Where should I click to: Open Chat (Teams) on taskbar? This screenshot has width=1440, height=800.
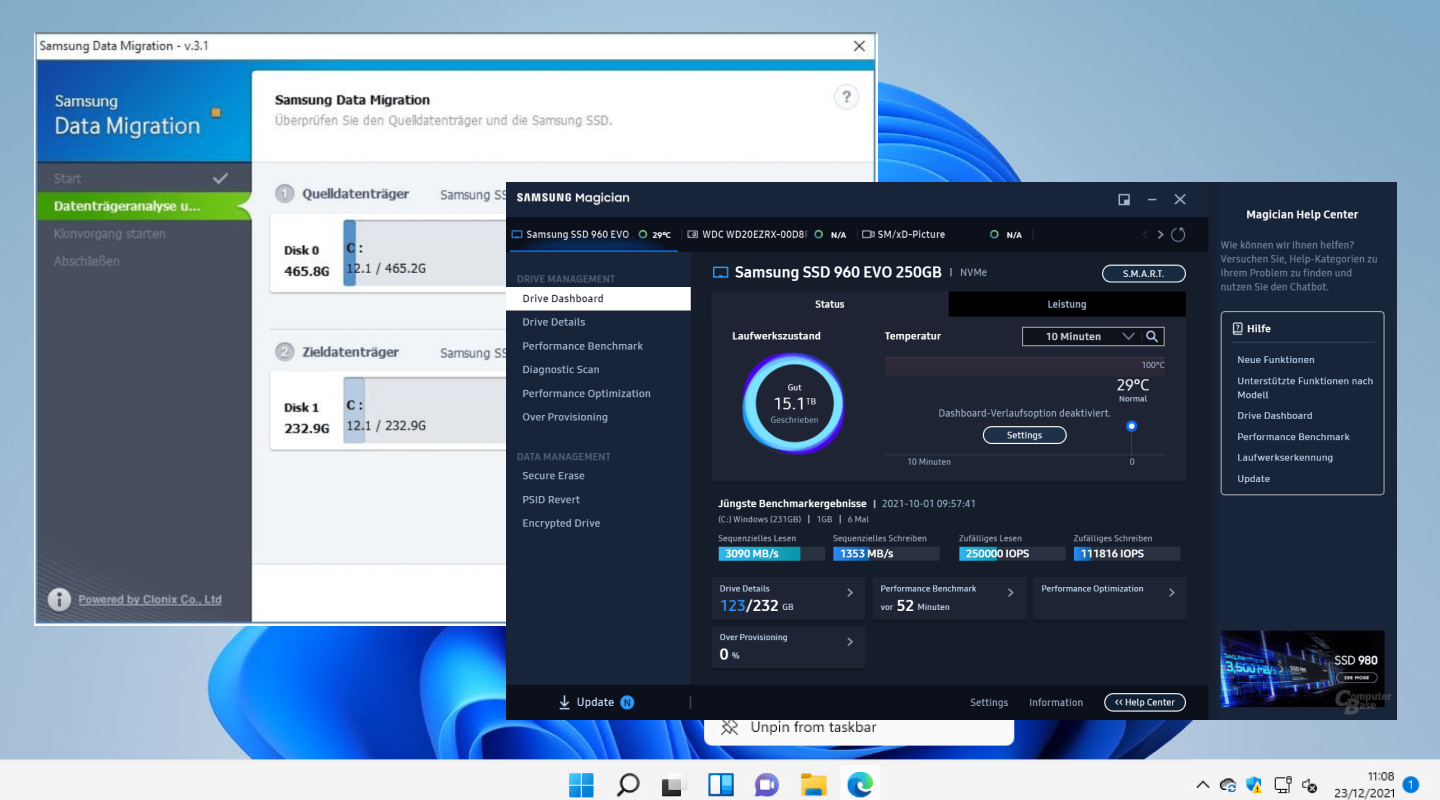(767, 785)
